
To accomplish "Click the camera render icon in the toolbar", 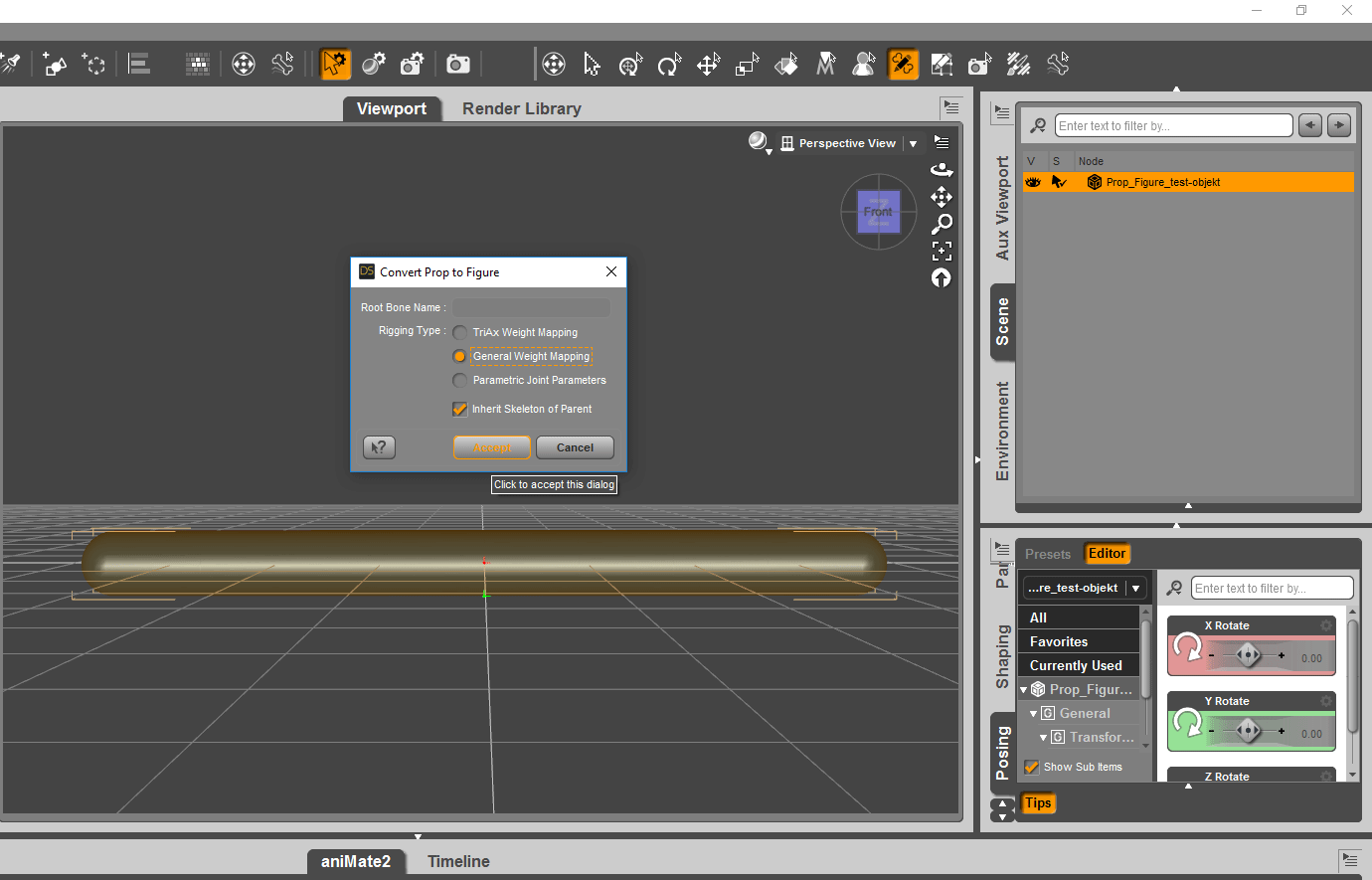I will click(x=457, y=65).
